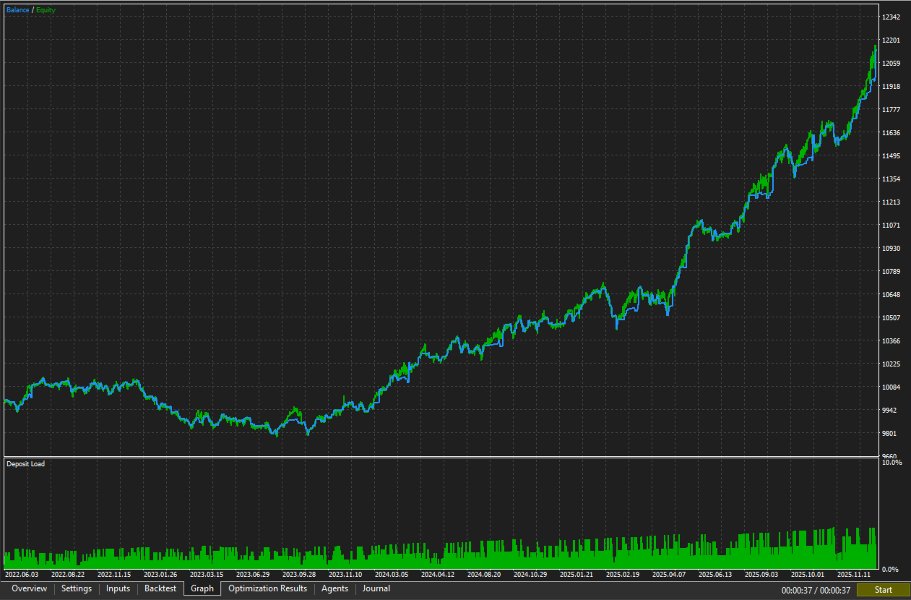Viewport: 911px width, 600px height.
Task: Click the Start button
Action: [x=883, y=590]
